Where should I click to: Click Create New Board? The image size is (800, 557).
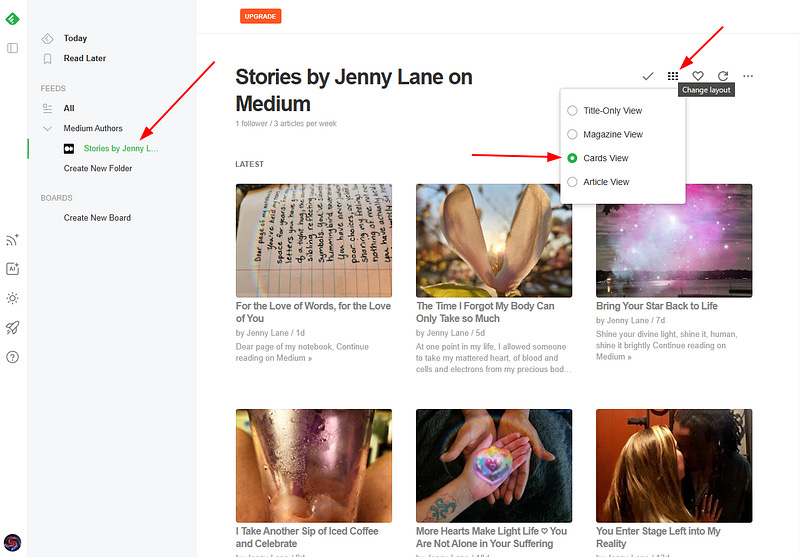click(97, 218)
